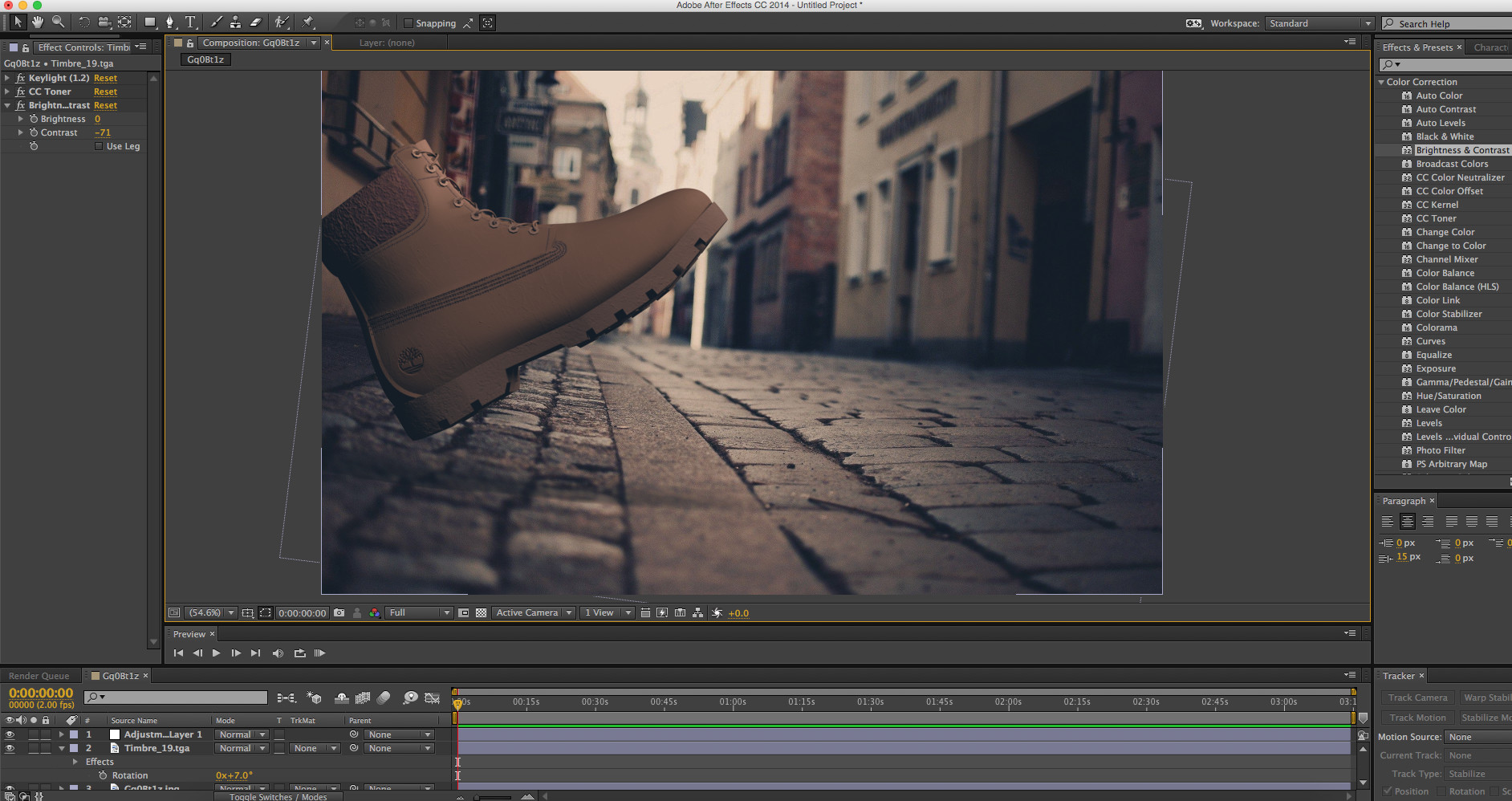Open the Full resolution dropdown
This screenshot has height=801, width=1512.
coord(419,613)
